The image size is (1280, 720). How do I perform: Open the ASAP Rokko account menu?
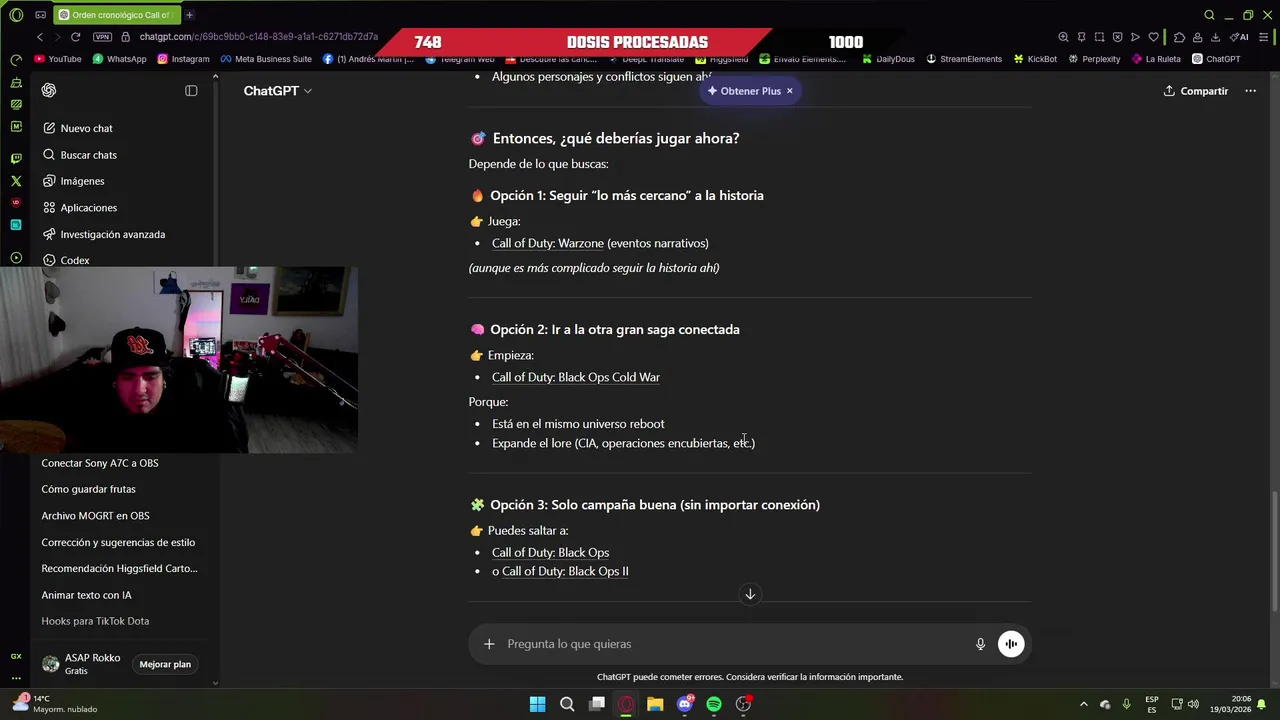point(82,664)
